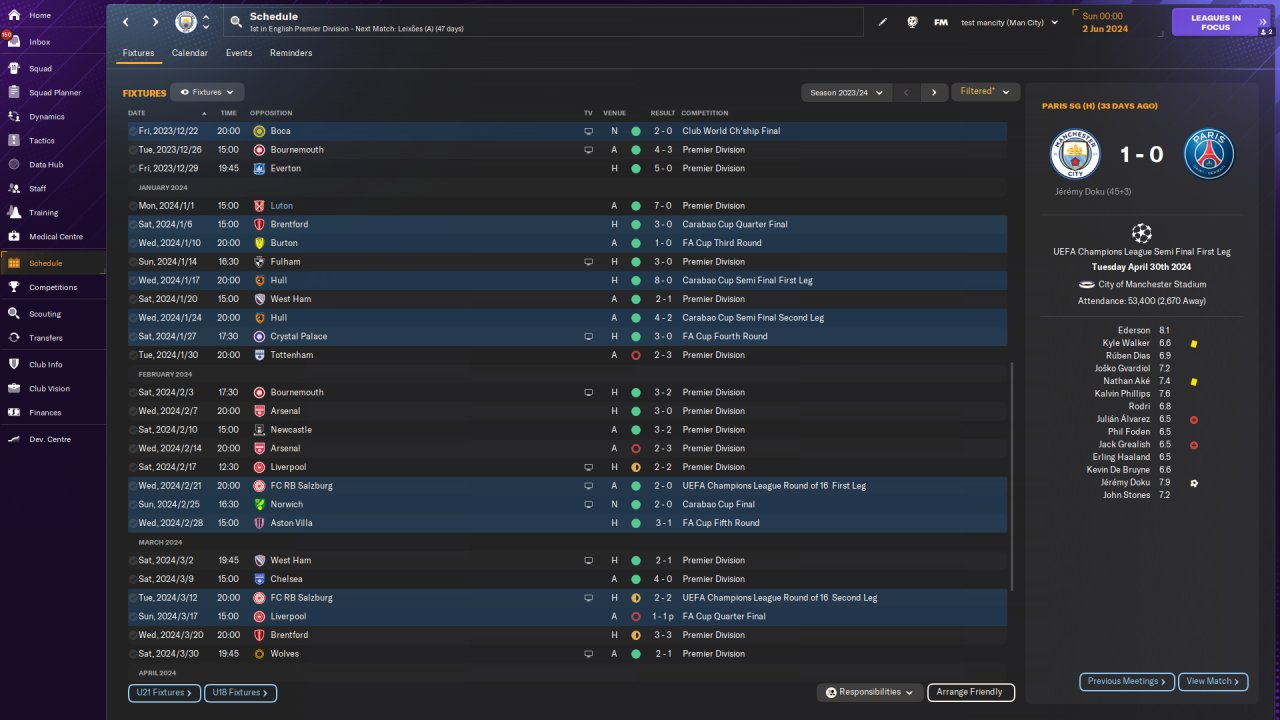Click the pencil edit icon in the top bar

[x=883, y=22]
